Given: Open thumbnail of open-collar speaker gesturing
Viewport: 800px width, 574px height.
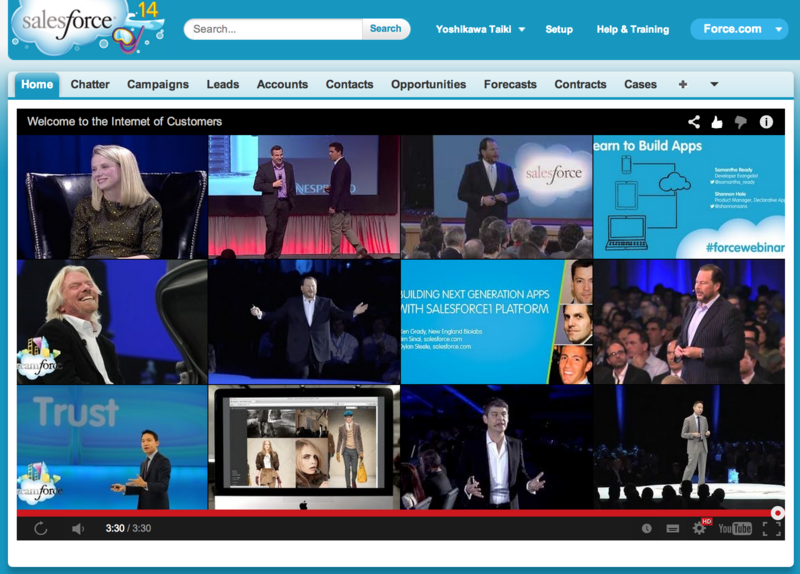Looking at the screenshot, I should click(x=497, y=447).
